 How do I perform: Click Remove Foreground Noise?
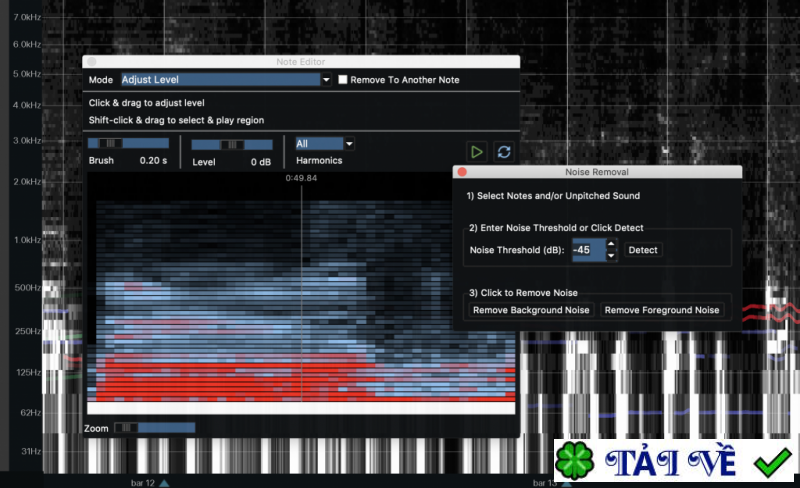click(x=662, y=310)
